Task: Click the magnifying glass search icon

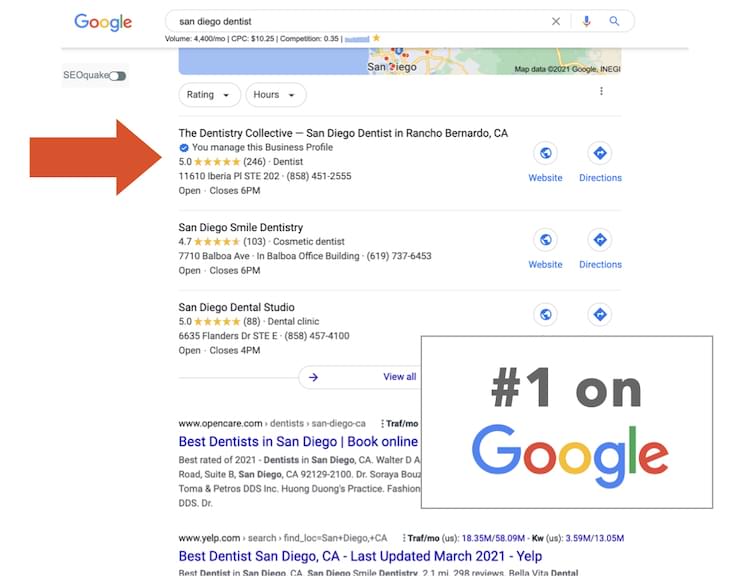Action: click(615, 21)
